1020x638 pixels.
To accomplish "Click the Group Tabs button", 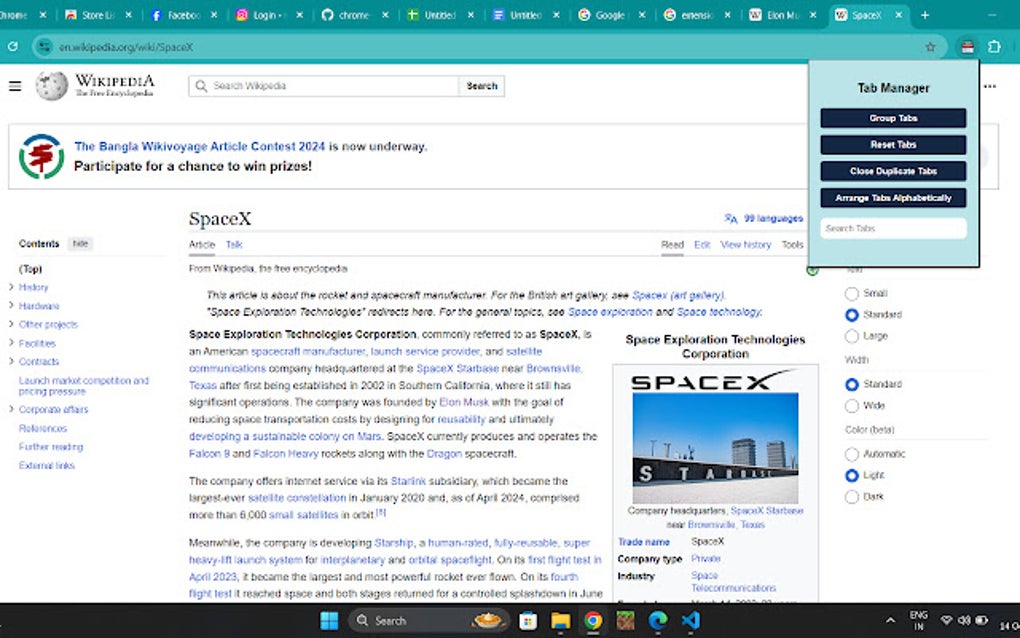I will click(x=892, y=118).
